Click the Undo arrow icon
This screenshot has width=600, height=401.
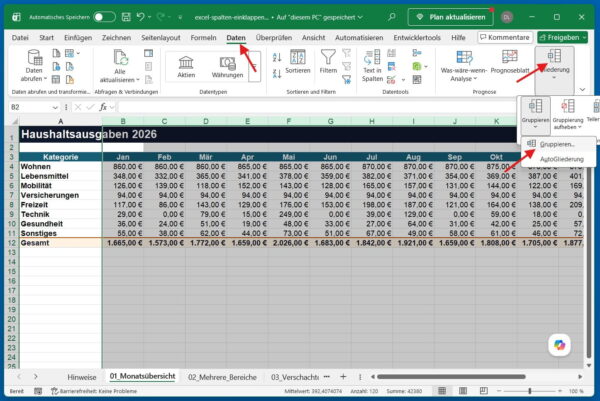point(140,17)
